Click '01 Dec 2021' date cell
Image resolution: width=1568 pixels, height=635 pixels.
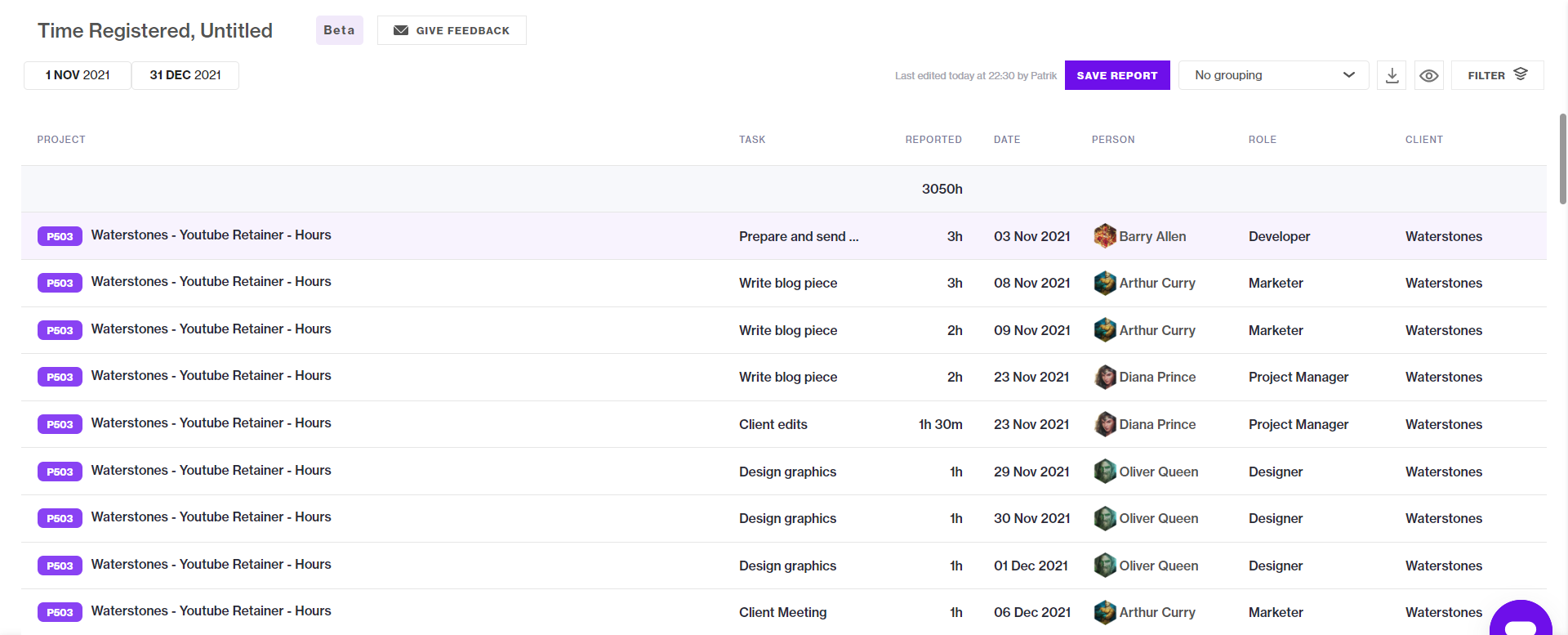(x=1031, y=566)
